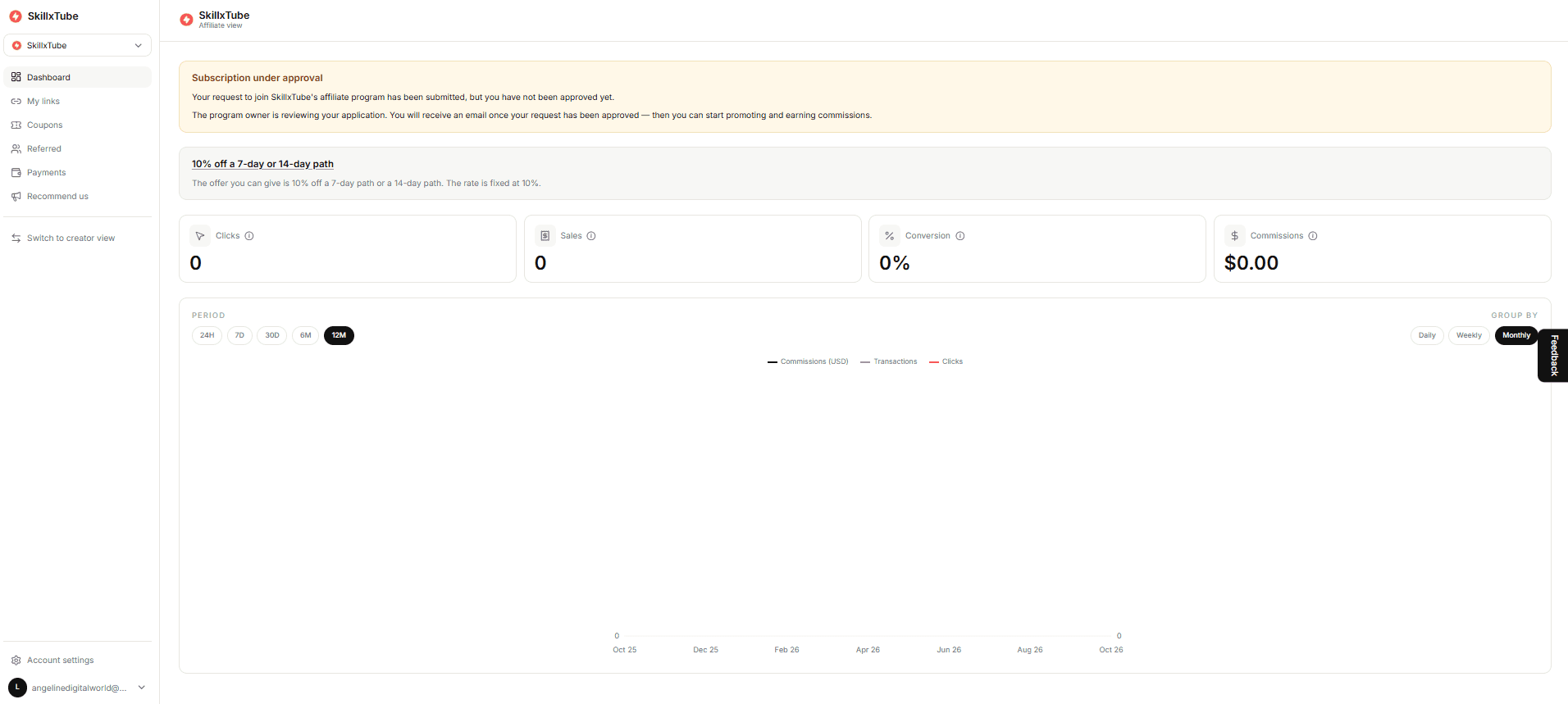1568x704 pixels.
Task: Click the Payments wallet icon
Action: 16,172
